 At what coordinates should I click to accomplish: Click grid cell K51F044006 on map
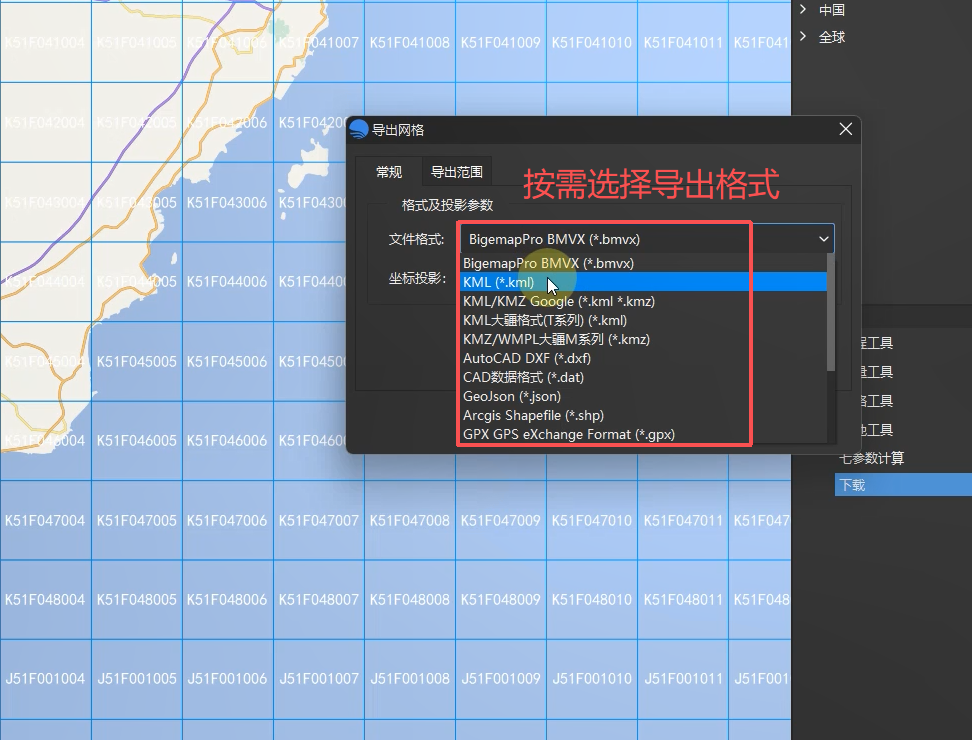point(228,281)
